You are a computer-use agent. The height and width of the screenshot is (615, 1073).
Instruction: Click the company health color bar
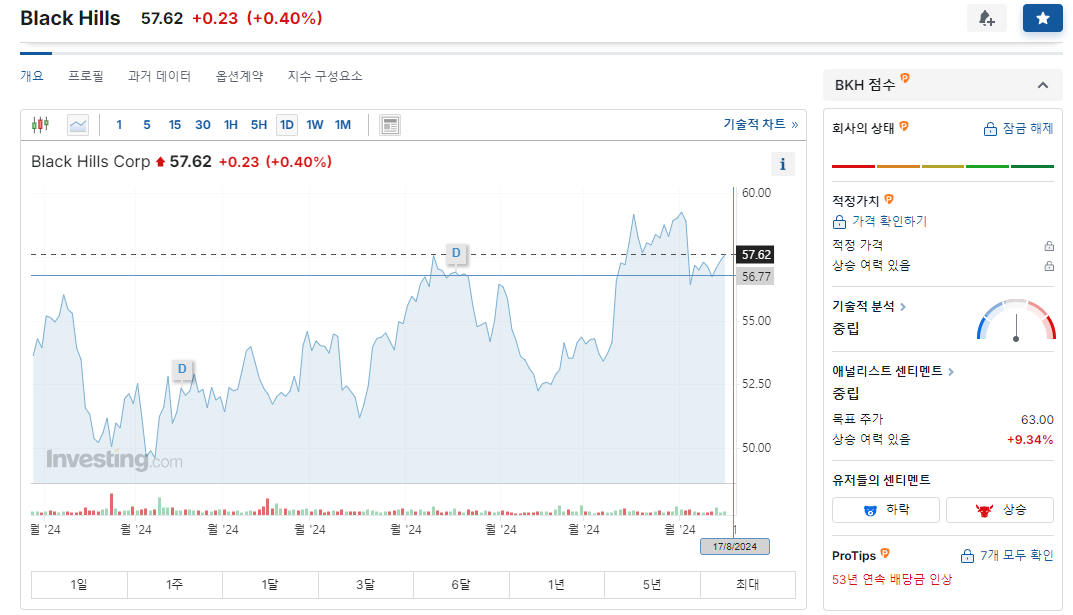click(x=943, y=166)
